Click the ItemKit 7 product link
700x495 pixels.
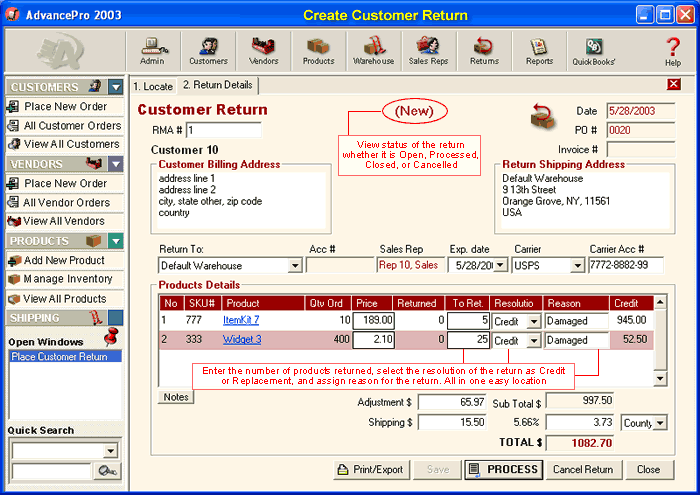241,320
